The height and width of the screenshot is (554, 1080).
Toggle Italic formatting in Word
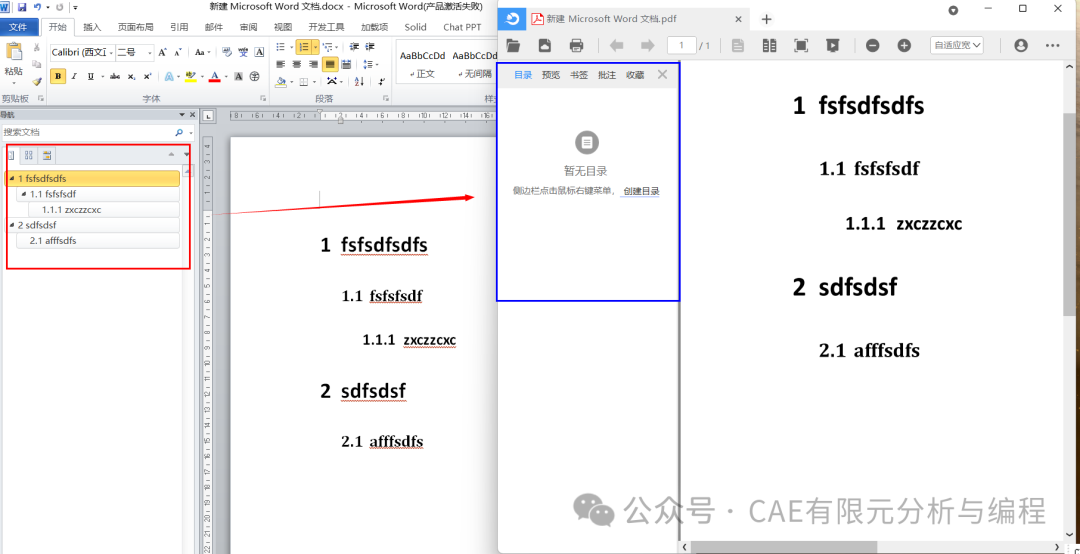[75, 76]
